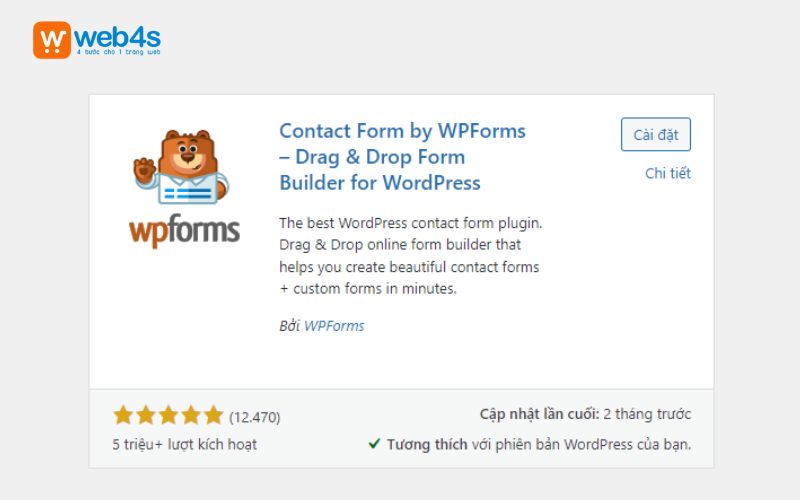
Task: Click the fifth rating star
Action: tap(213, 415)
